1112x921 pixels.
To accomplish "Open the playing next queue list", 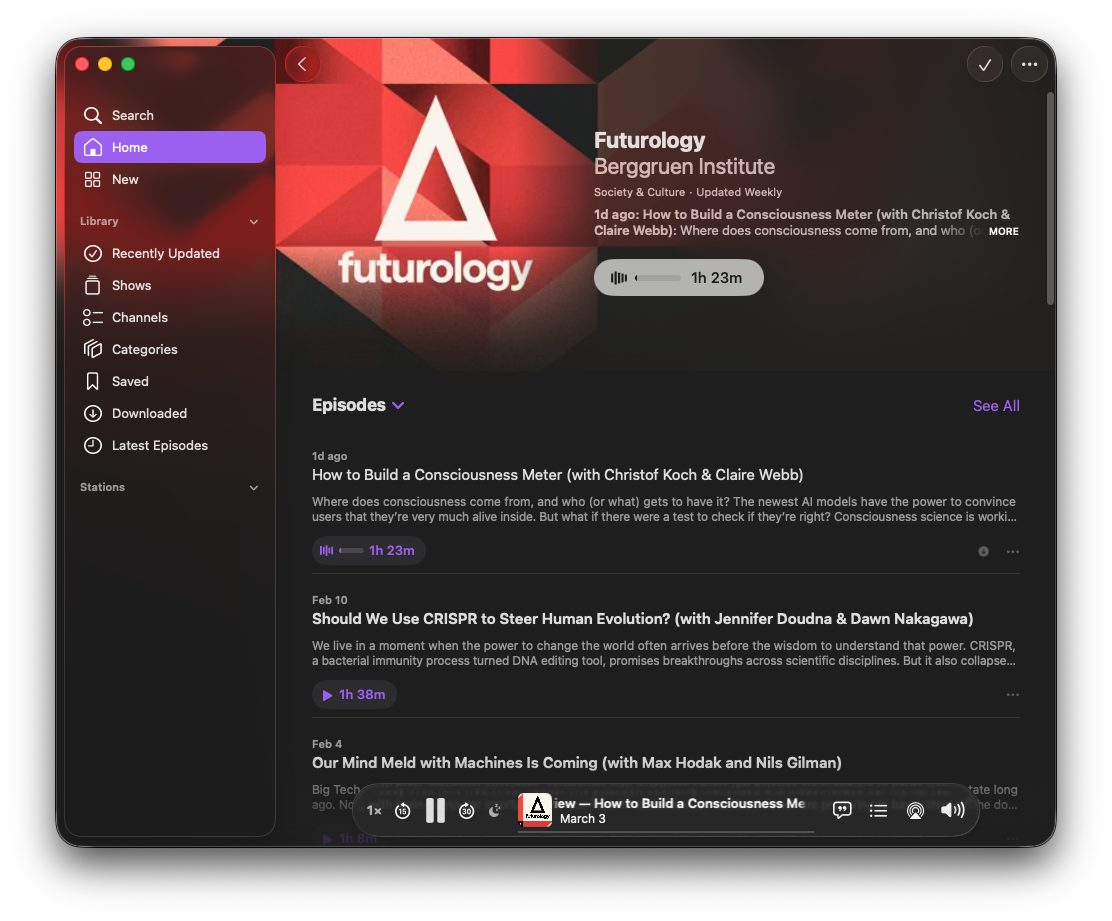I will click(x=878, y=810).
